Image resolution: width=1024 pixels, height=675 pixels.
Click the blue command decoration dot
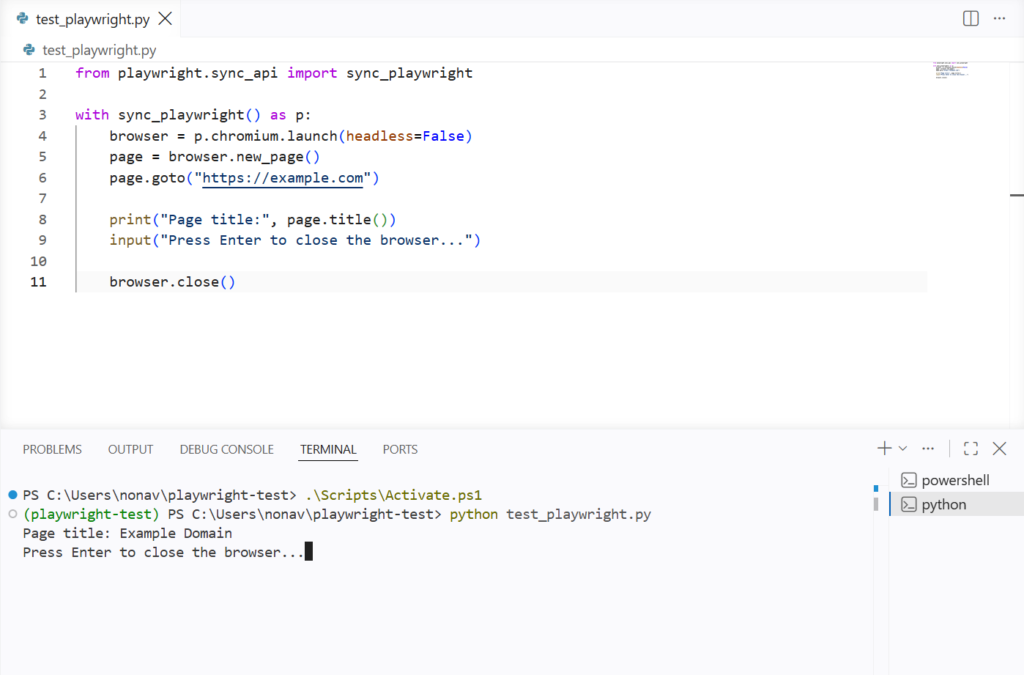[x=12, y=495]
